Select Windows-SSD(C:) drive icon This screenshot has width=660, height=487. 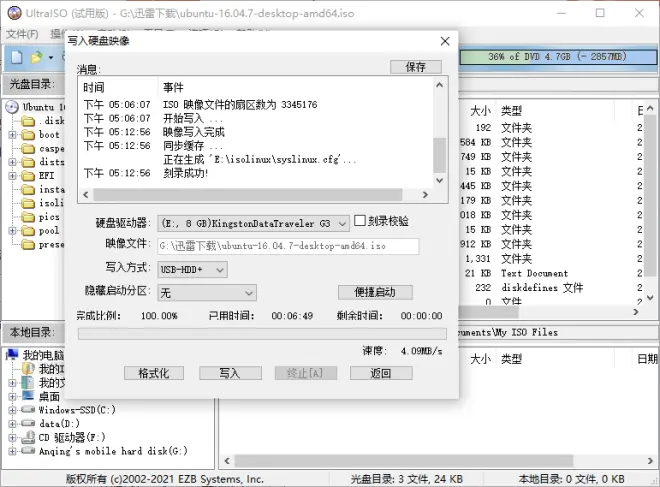pos(28,409)
